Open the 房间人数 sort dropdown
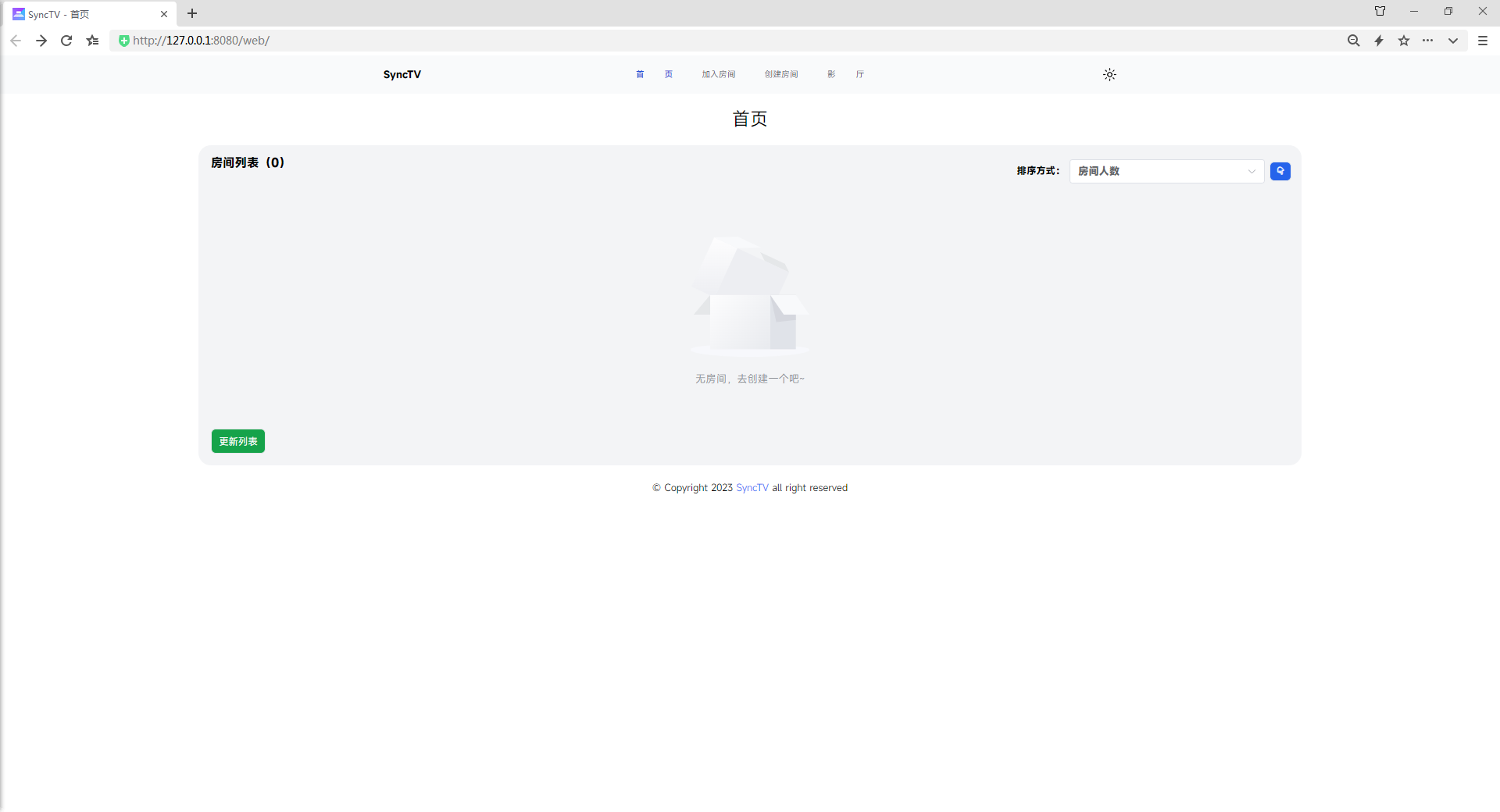Screen dimensions: 1500x812 [1166, 171]
